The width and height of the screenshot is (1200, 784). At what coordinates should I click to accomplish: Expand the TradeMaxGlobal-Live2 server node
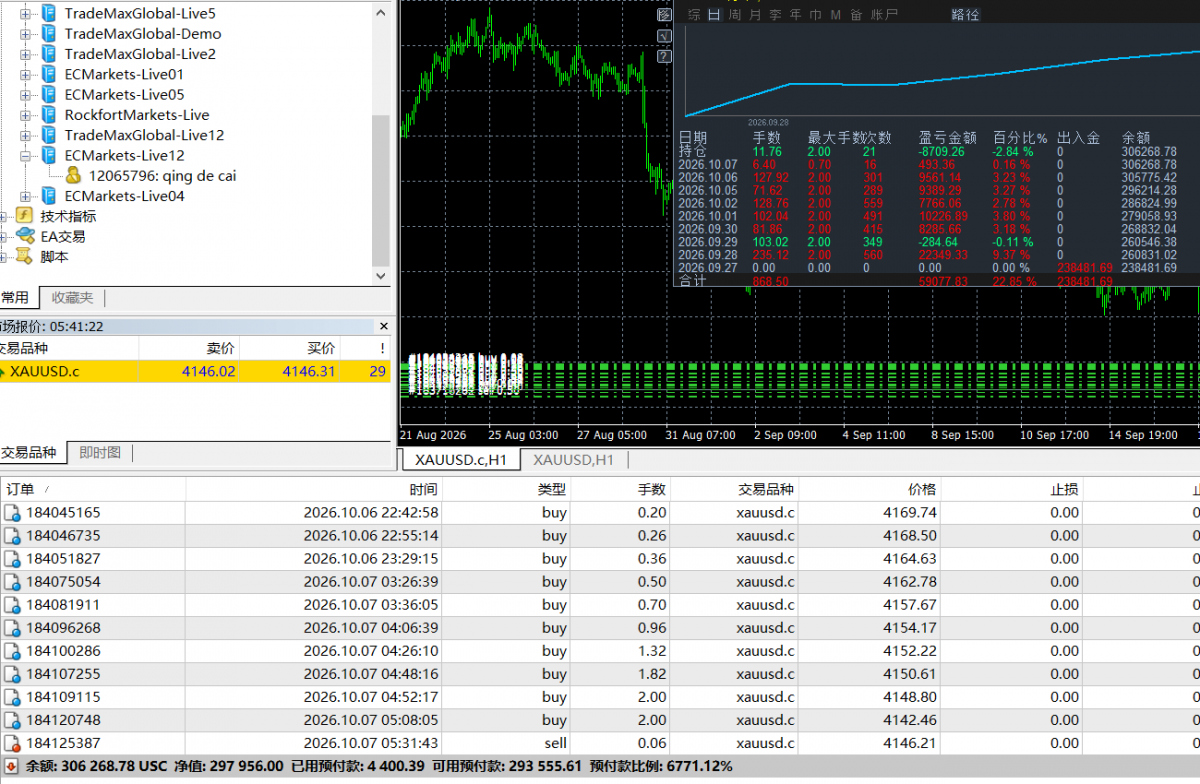point(25,54)
